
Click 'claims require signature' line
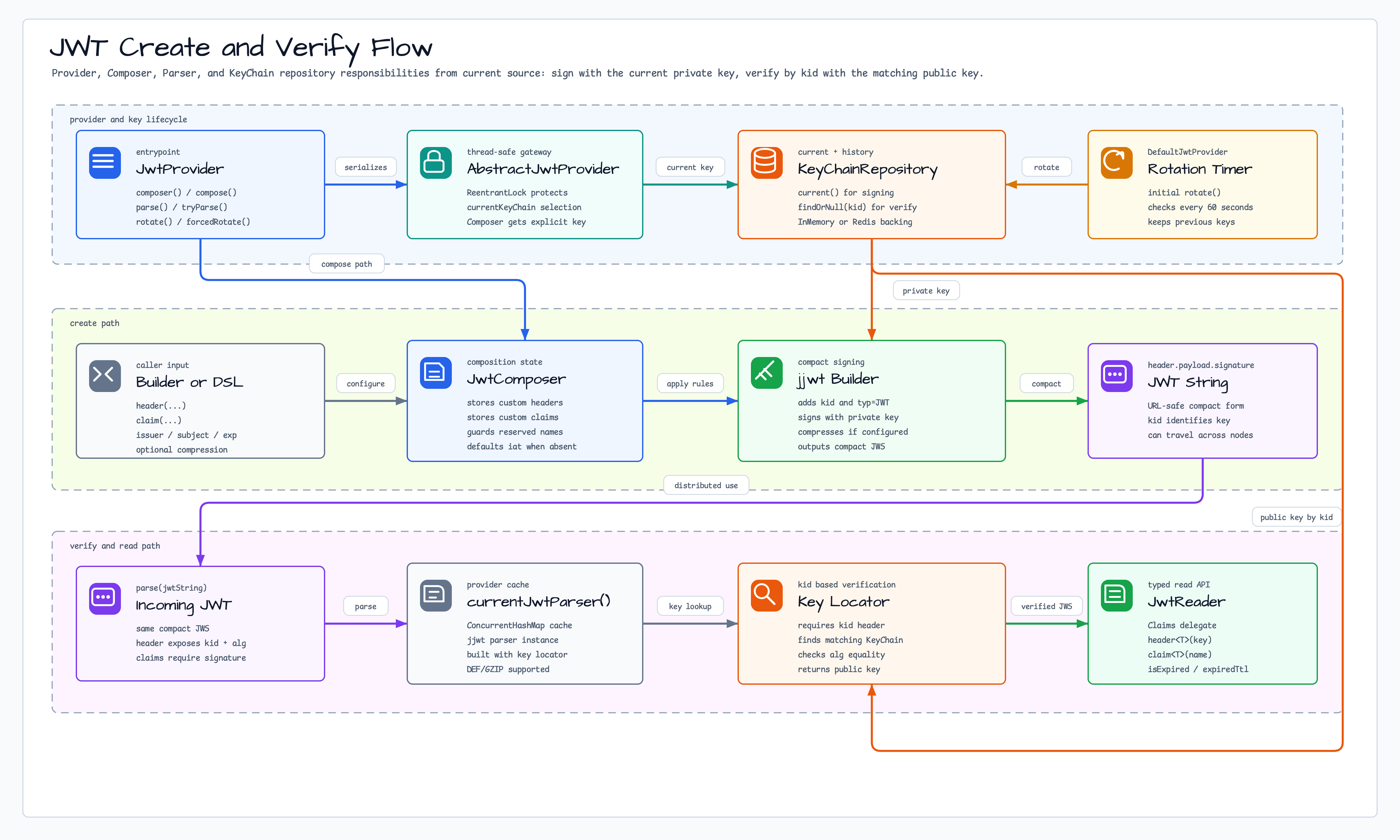coord(191,658)
